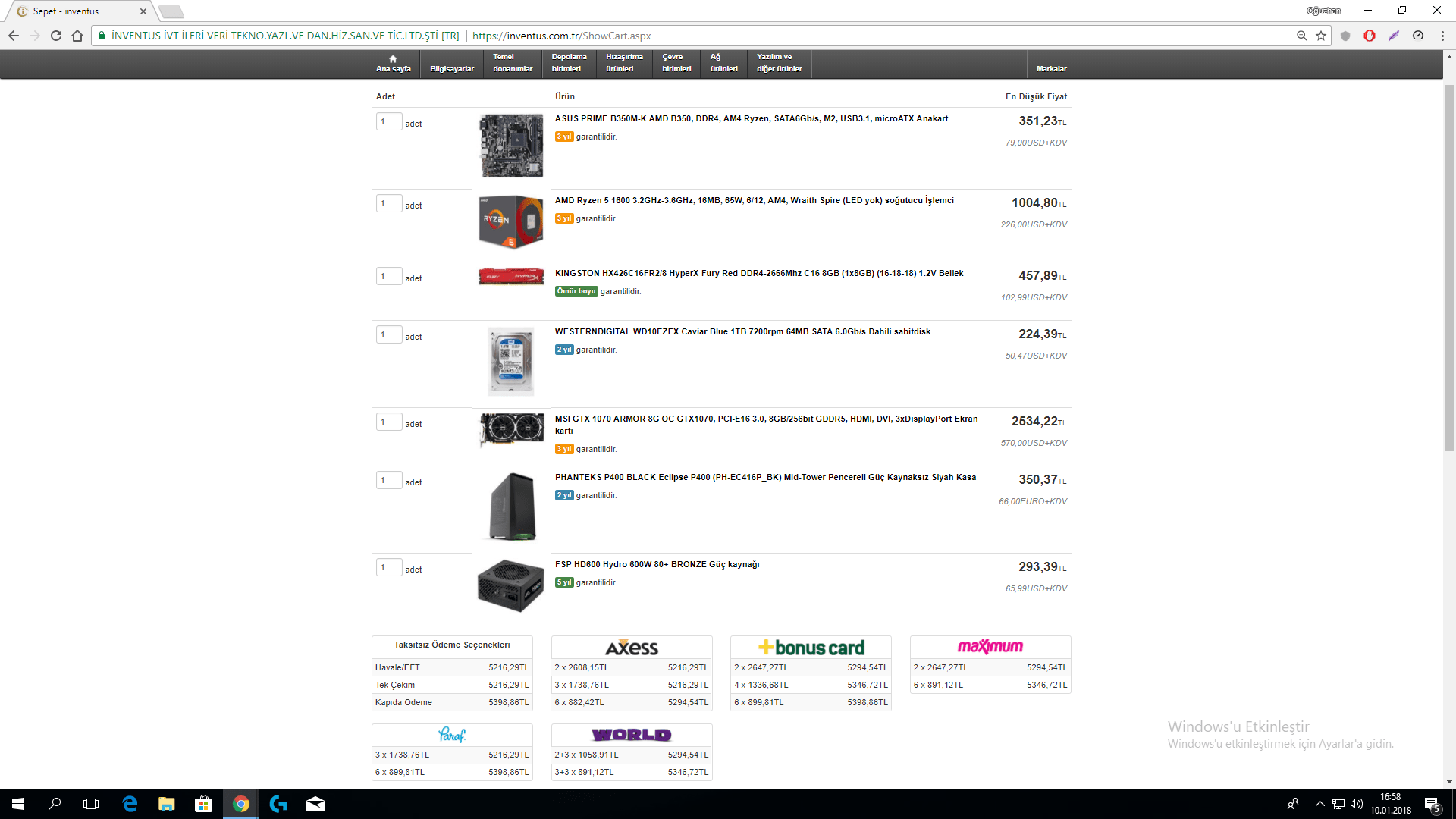Click the page vertical scrollbar
1456x819 pixels.
click(x=1449, y=265)
